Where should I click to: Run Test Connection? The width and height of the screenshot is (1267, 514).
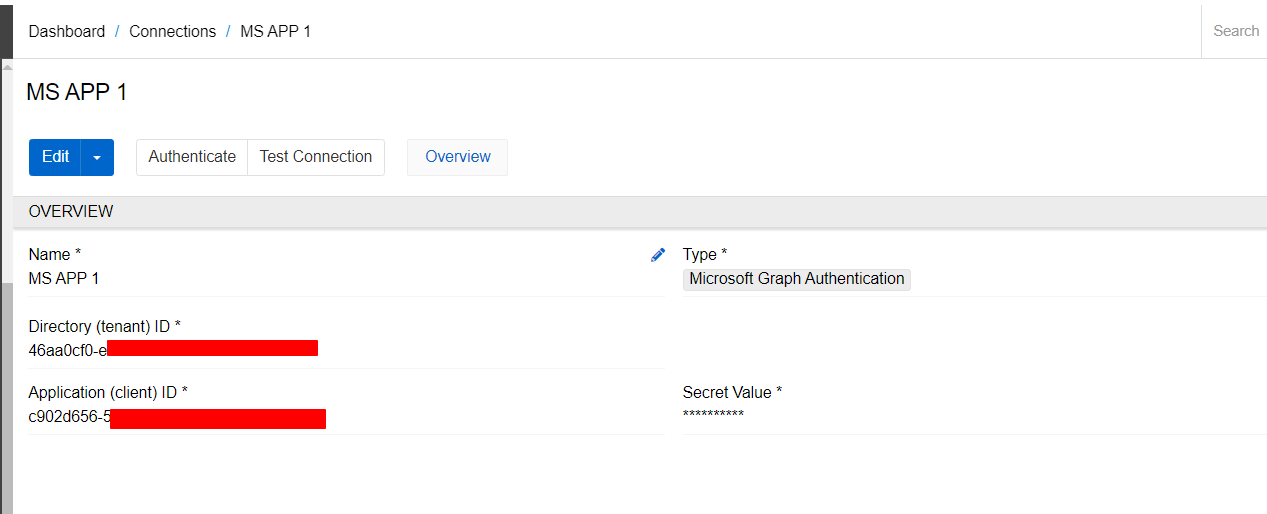[315, 157]
